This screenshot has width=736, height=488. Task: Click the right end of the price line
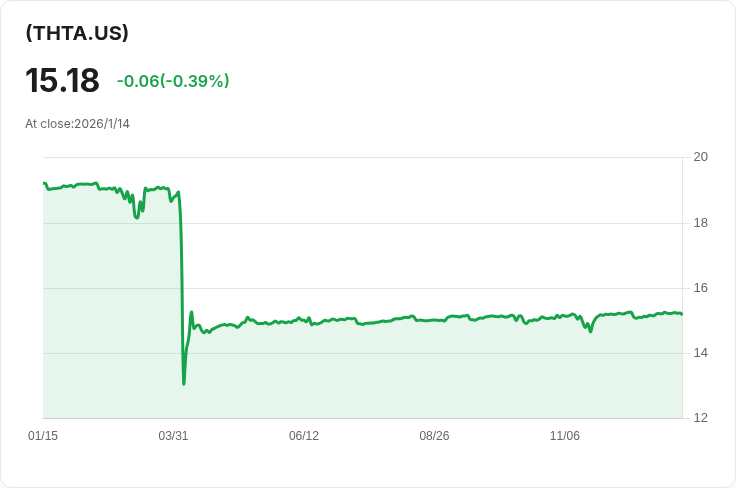[681, 314]
